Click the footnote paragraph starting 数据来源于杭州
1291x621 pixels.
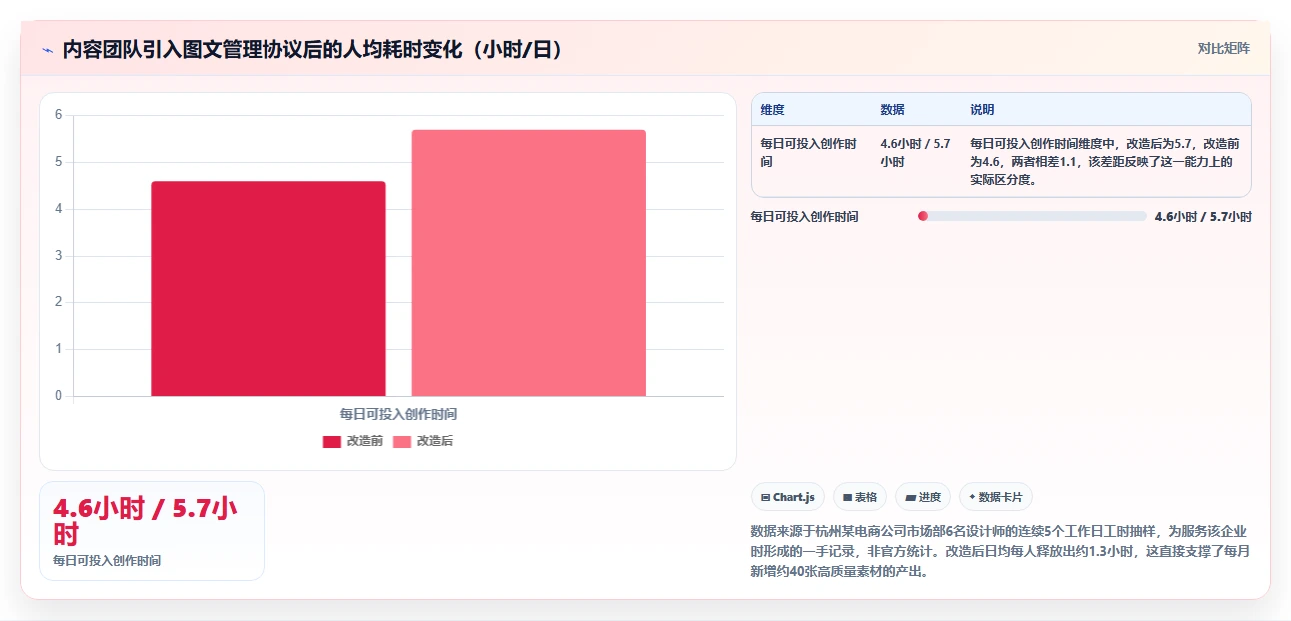(x=1000, y=551)
